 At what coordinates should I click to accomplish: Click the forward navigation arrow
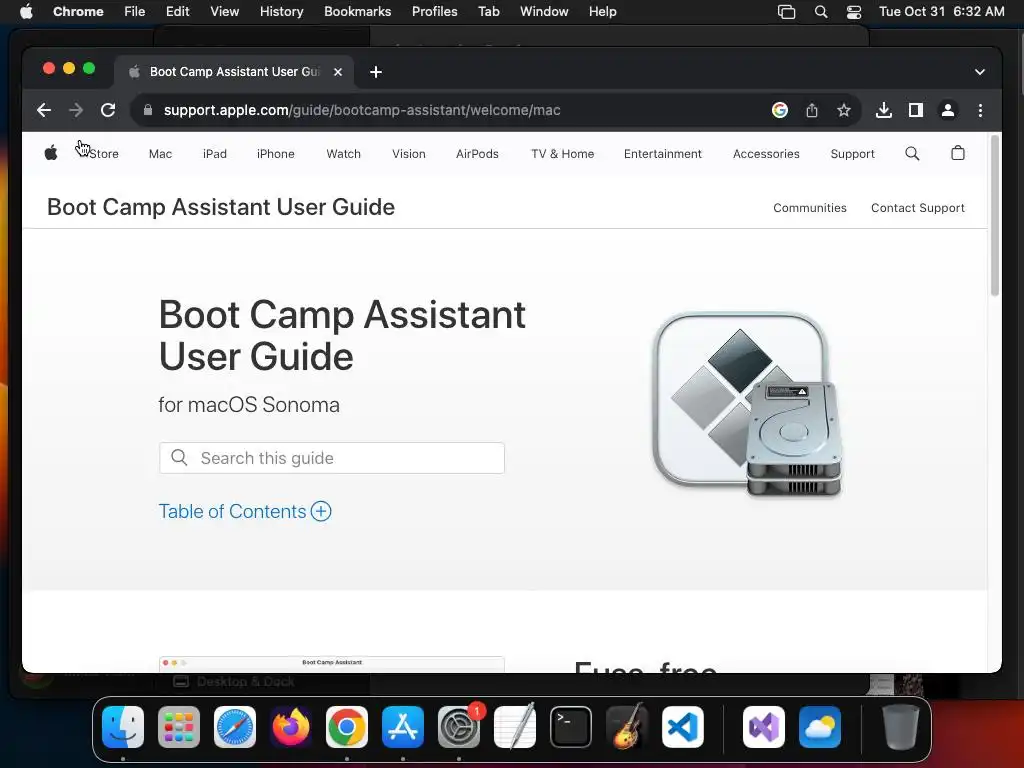click(76, 110)
